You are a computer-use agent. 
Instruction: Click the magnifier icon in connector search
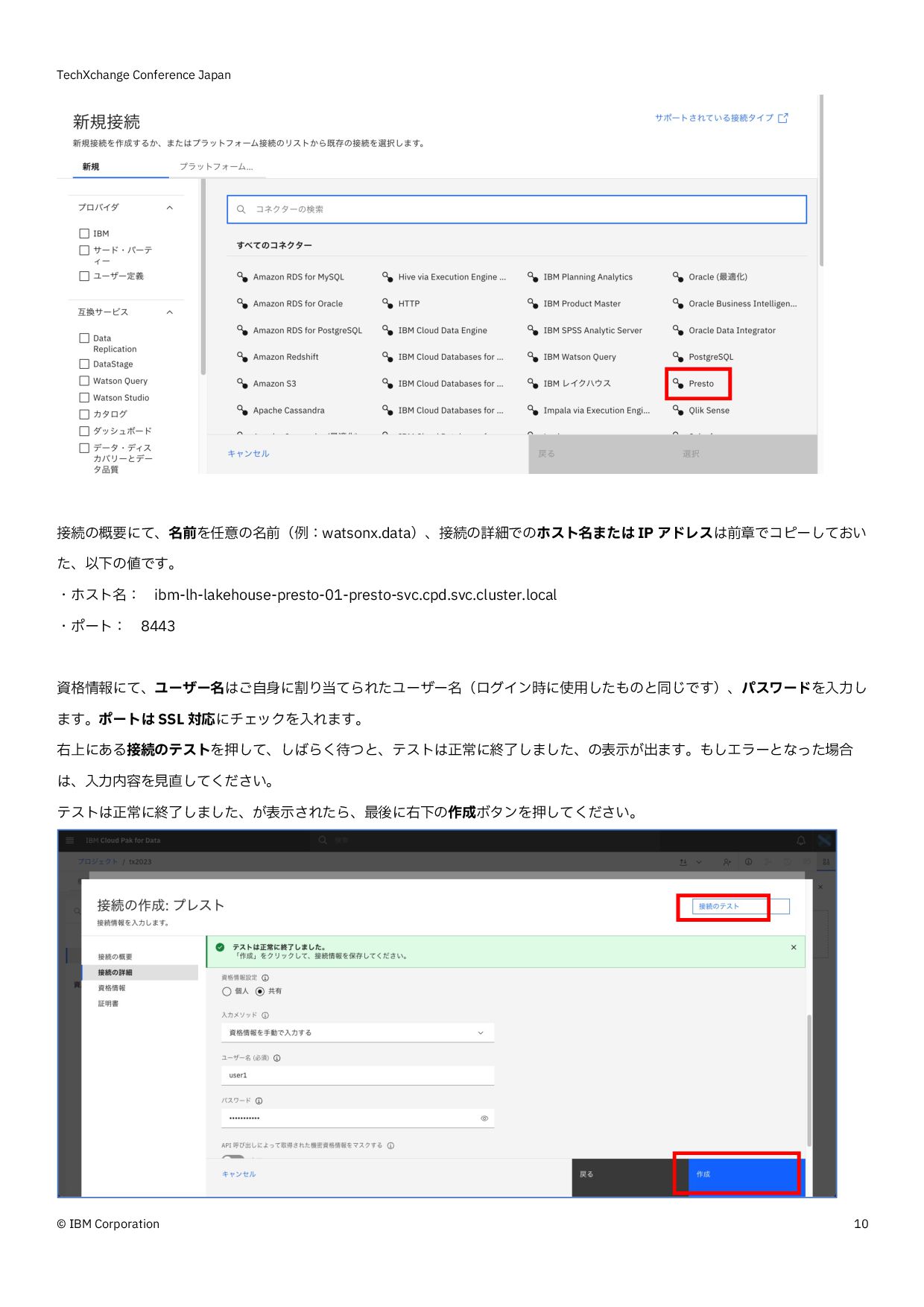click(241, 209)
